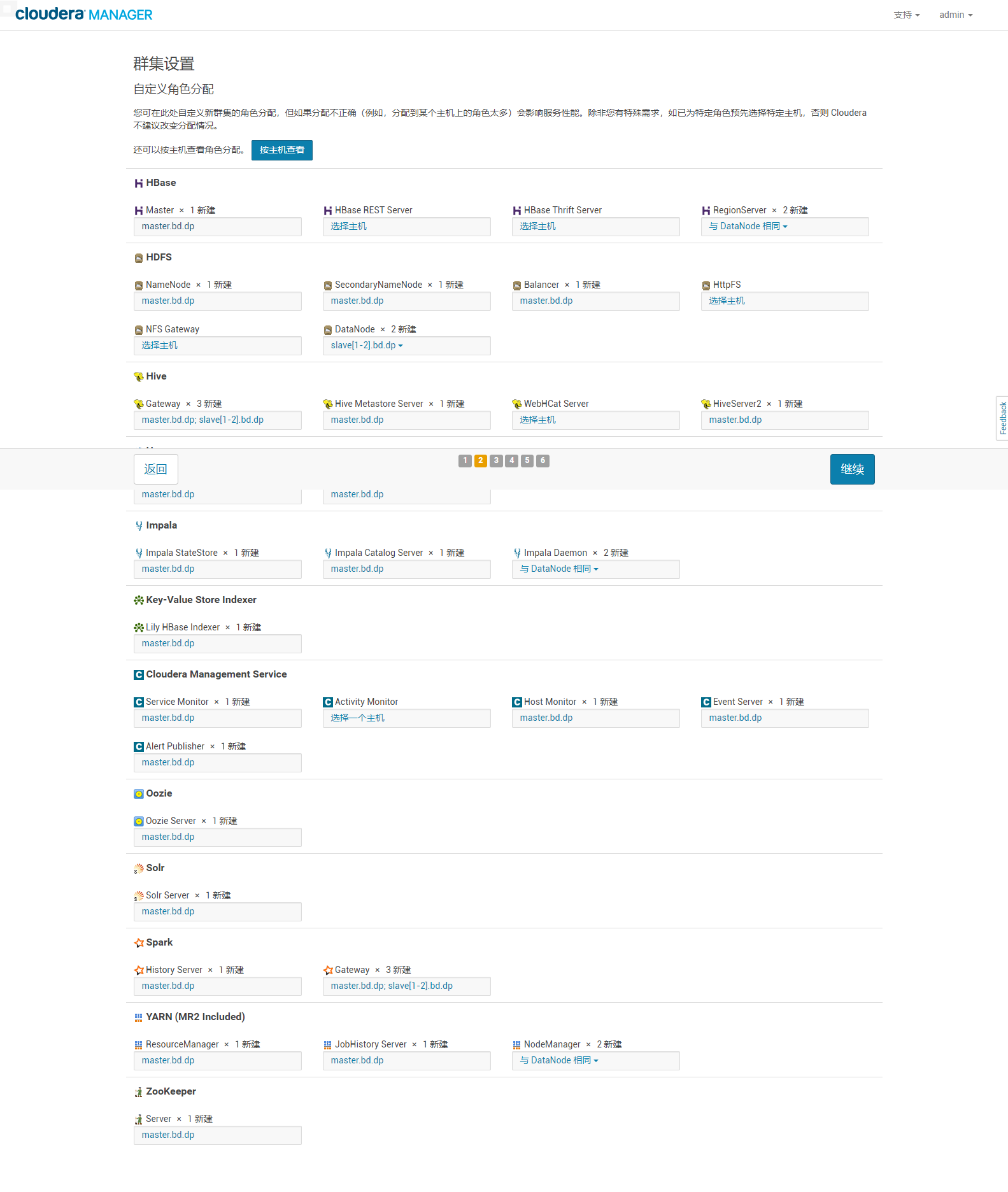
Task: Open the admin user menu
Action: 956,15
